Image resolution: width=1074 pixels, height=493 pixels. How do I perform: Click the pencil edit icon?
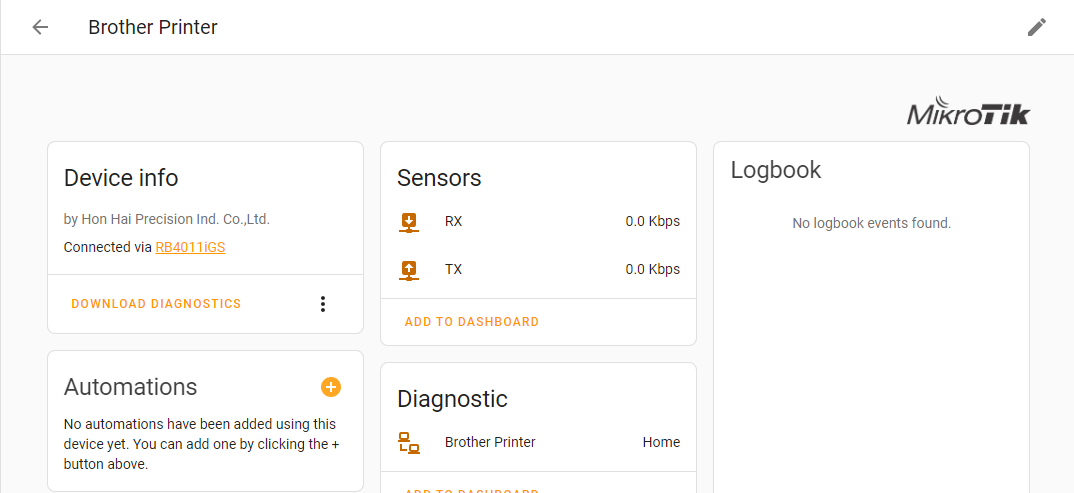(1037, 27)
